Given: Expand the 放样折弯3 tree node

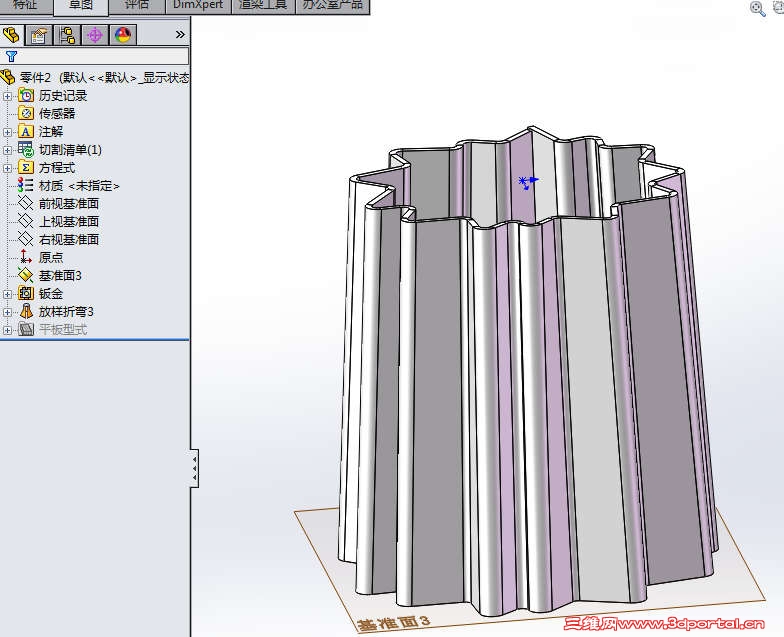Looking at the screenshot, I should pos(8,312).
